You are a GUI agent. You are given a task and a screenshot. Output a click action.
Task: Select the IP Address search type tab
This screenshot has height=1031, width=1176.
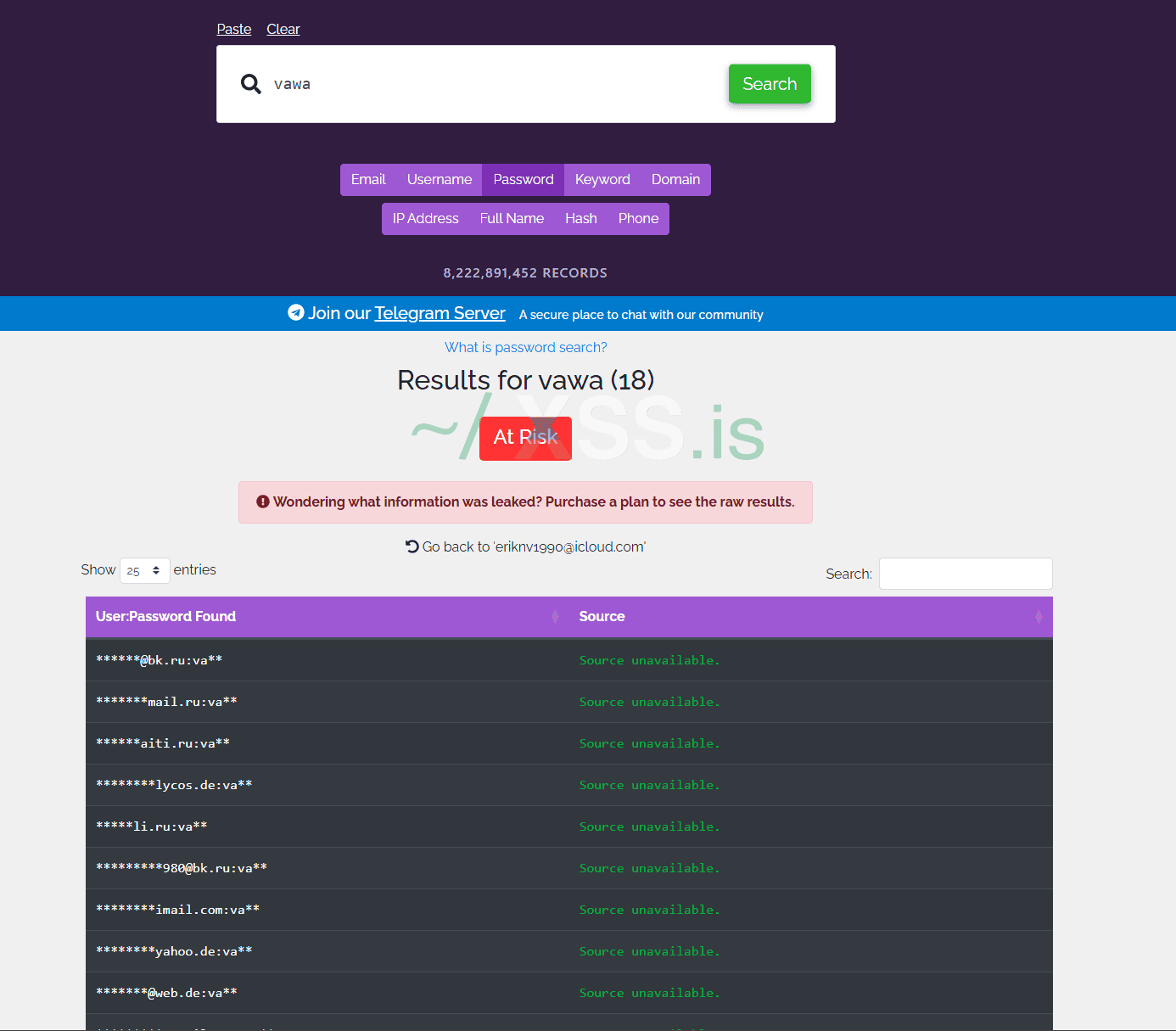point(425,219)
